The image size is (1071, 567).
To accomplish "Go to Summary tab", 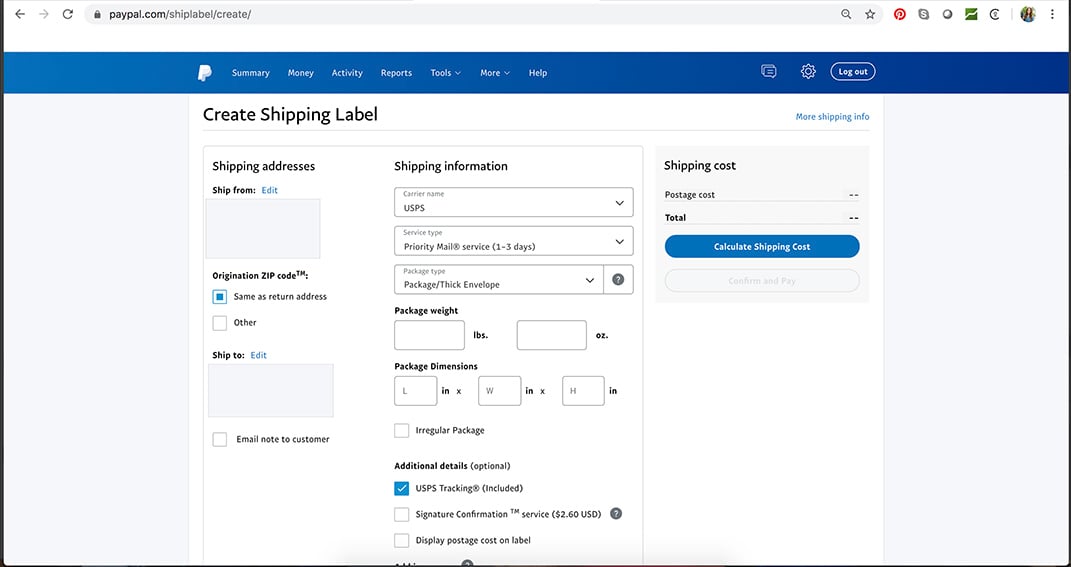I will (251, 72).
